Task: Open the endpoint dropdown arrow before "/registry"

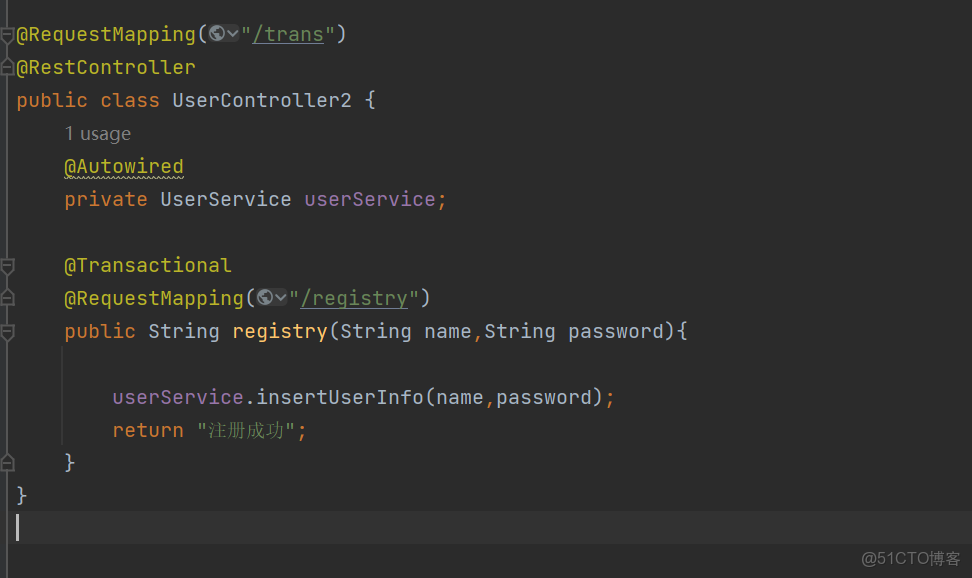Action: tap(281, 298)
